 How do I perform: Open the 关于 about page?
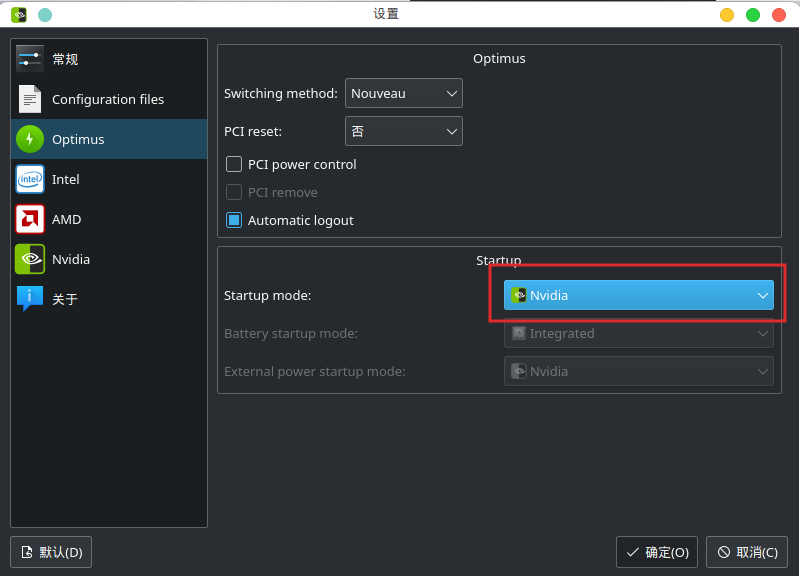109,299
